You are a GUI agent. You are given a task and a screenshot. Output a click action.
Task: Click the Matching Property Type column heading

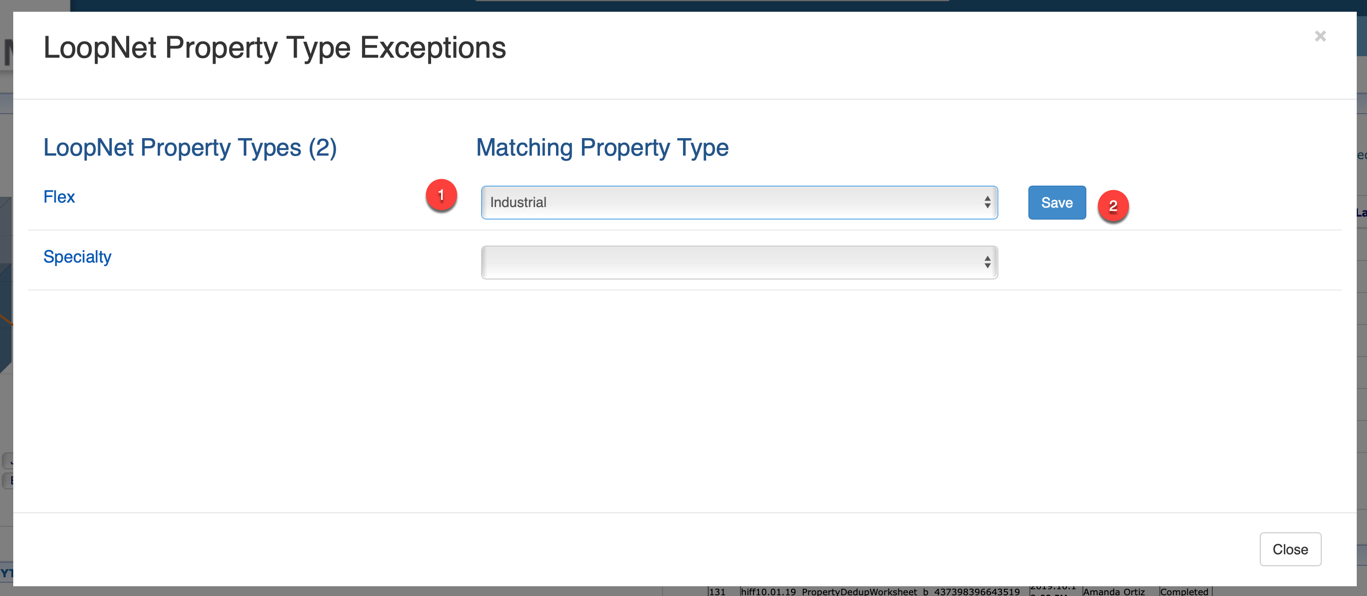click(x=602, y=148)
